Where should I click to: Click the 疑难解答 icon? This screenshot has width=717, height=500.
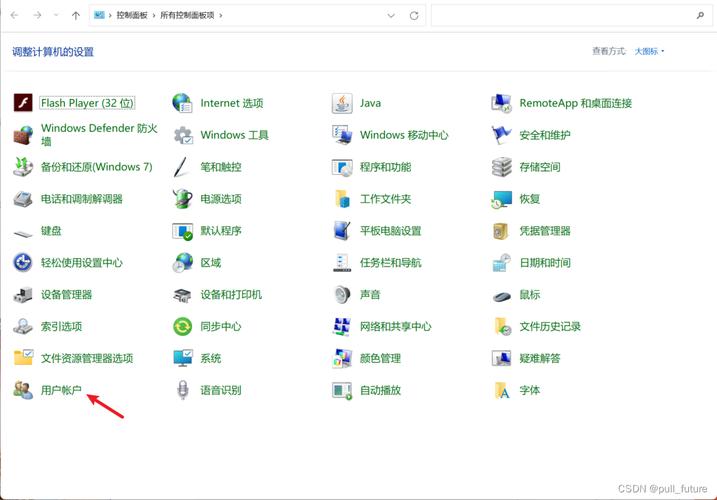point(502,358)
